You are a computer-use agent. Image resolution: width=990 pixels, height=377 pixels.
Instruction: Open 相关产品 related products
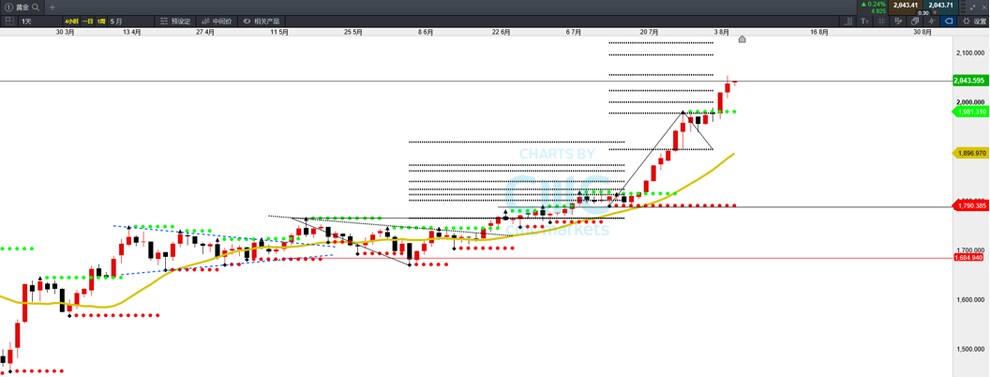click(263, 21)
